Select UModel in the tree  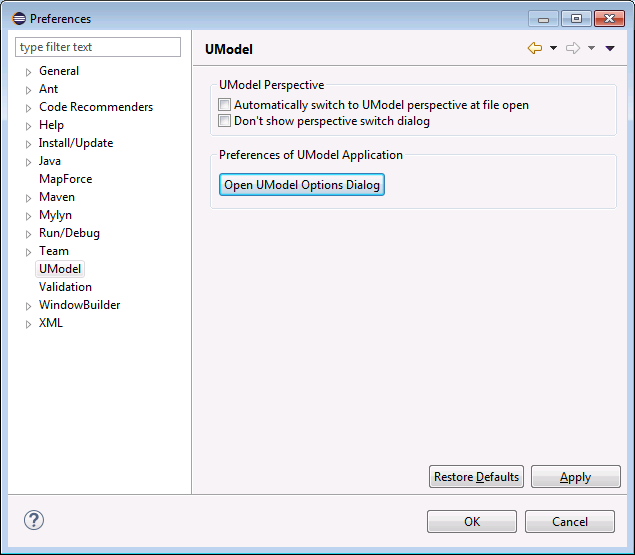click(x=60, y=269)
